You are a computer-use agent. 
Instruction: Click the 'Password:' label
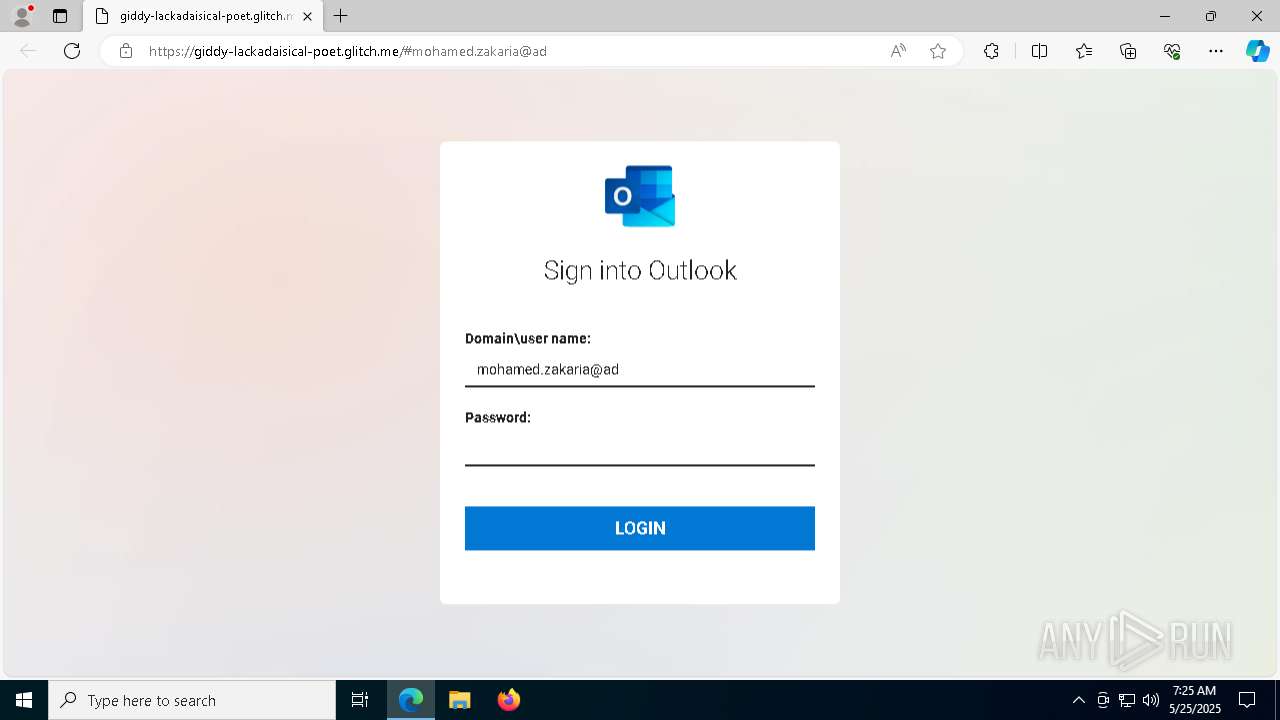(498, 418)
